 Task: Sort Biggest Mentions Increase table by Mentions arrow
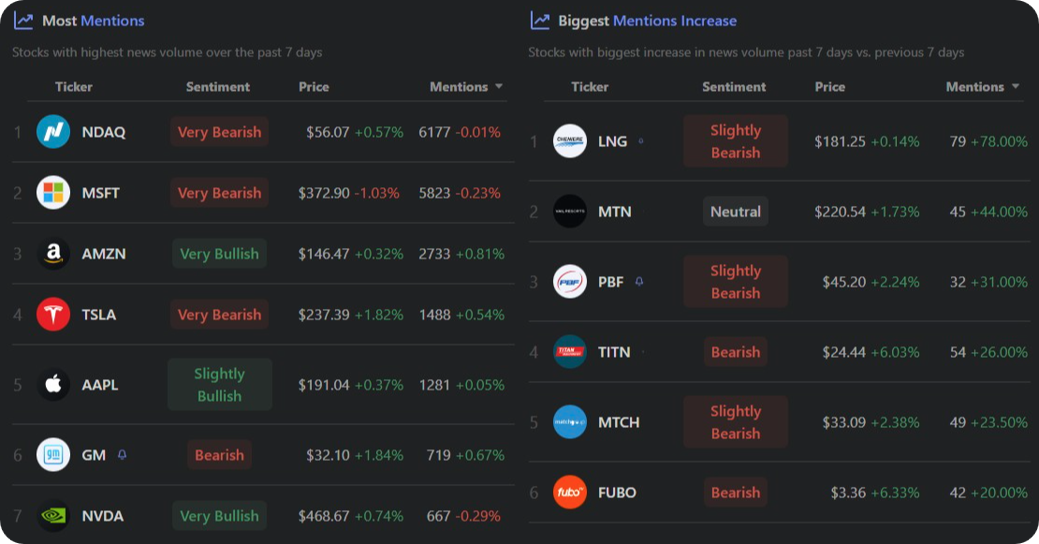1015,87
